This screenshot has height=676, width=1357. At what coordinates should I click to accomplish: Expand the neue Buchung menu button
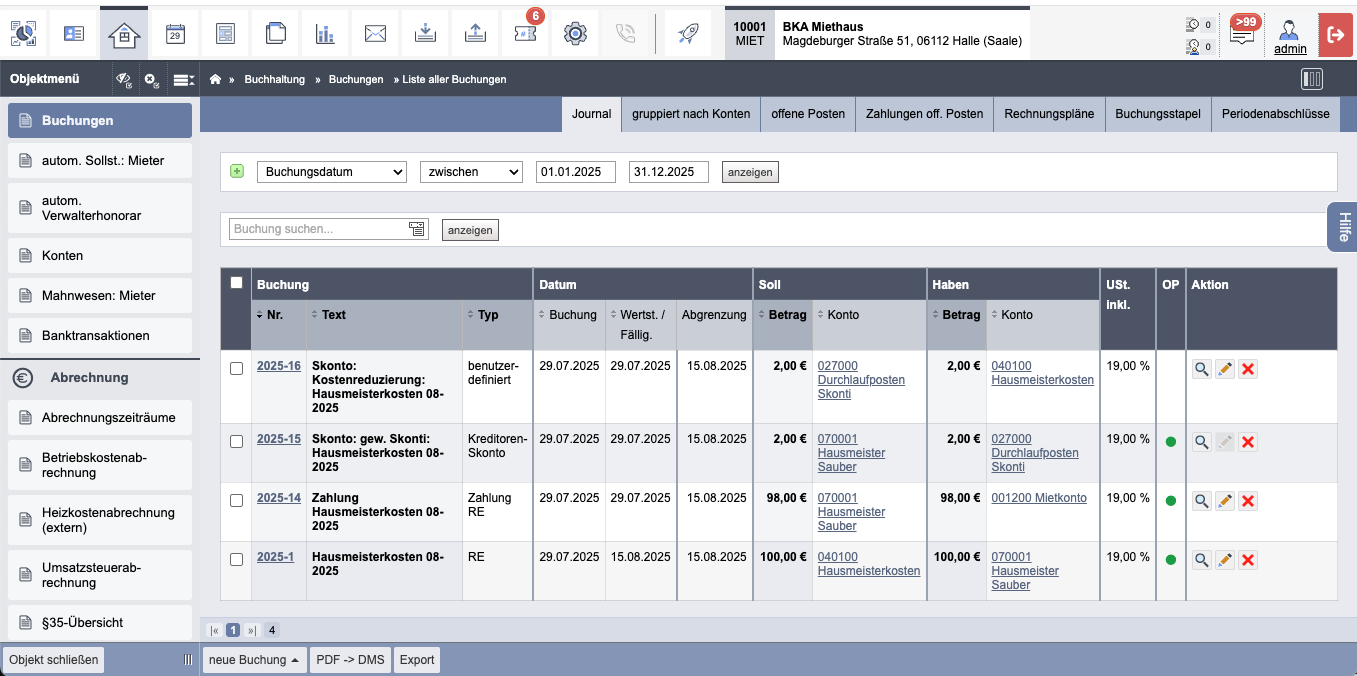[x=255, y=660]
